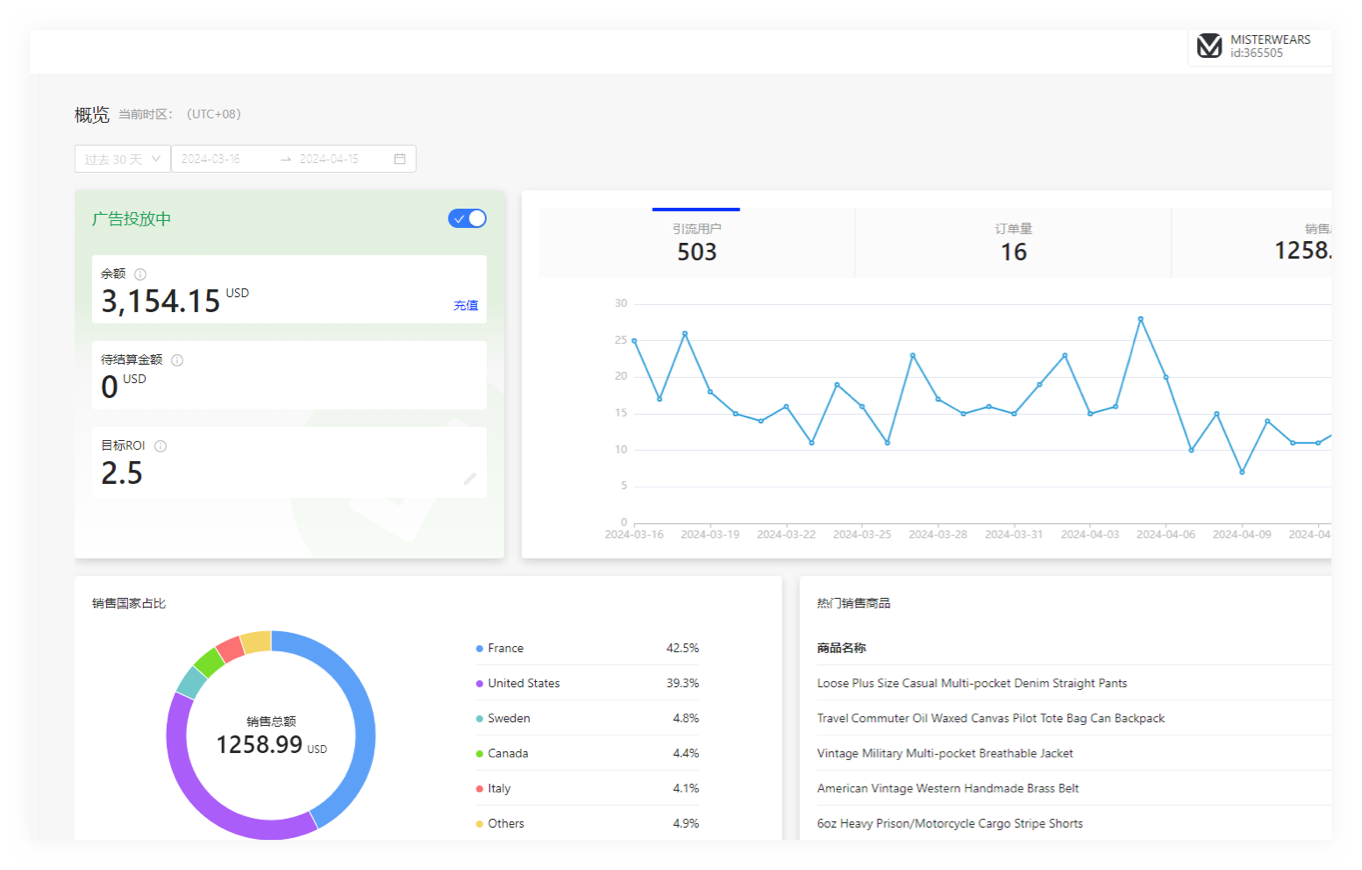Open the calendar icon in date range
This screenshot has width=1362, height=870.
400,159
